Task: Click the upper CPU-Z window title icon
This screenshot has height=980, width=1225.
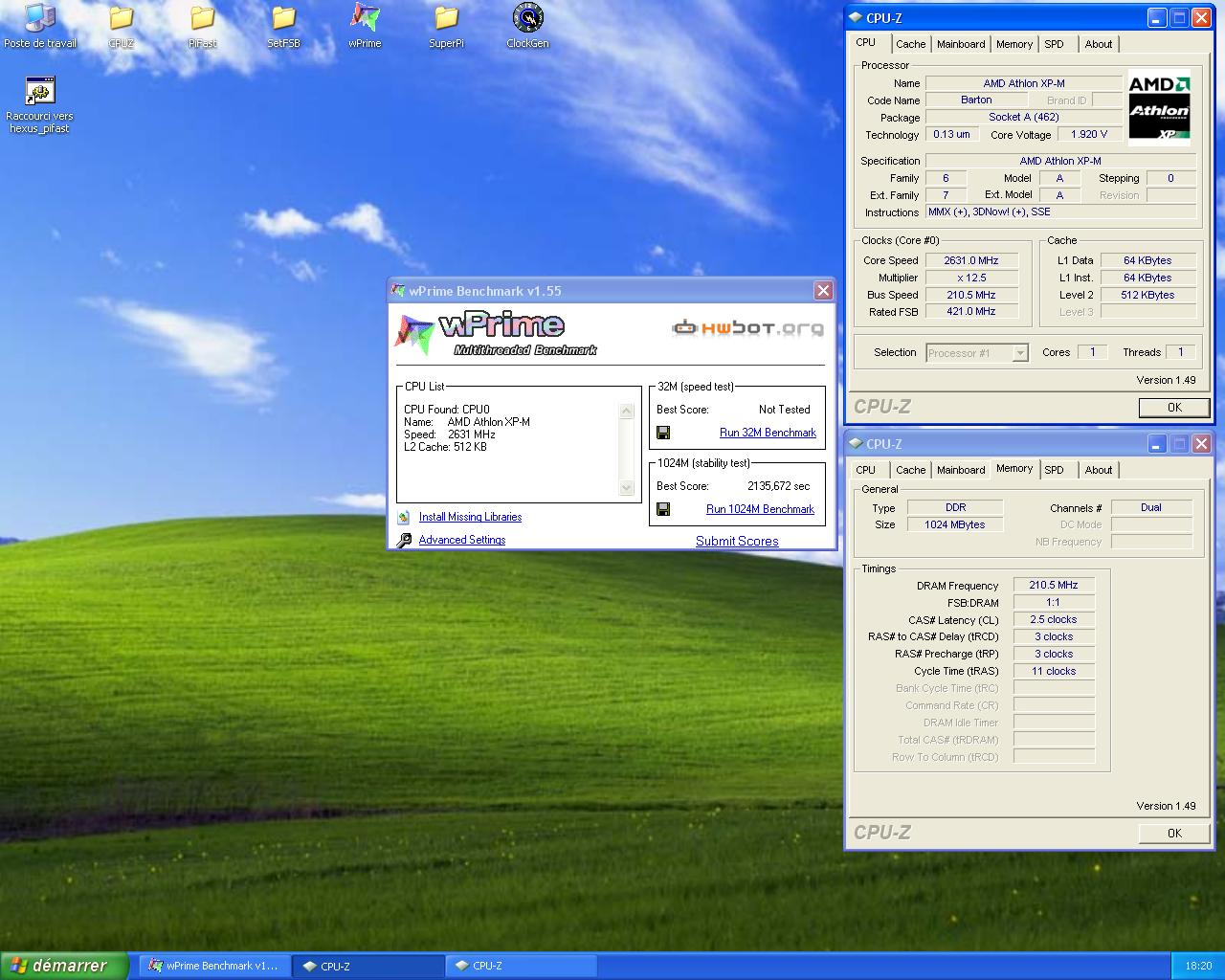Action: coord(855,17)
